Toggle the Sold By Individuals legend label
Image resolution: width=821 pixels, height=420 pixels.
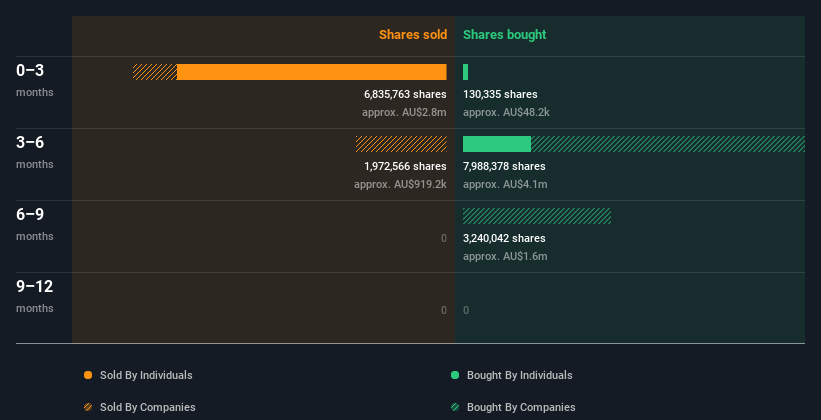coord(146,375)
